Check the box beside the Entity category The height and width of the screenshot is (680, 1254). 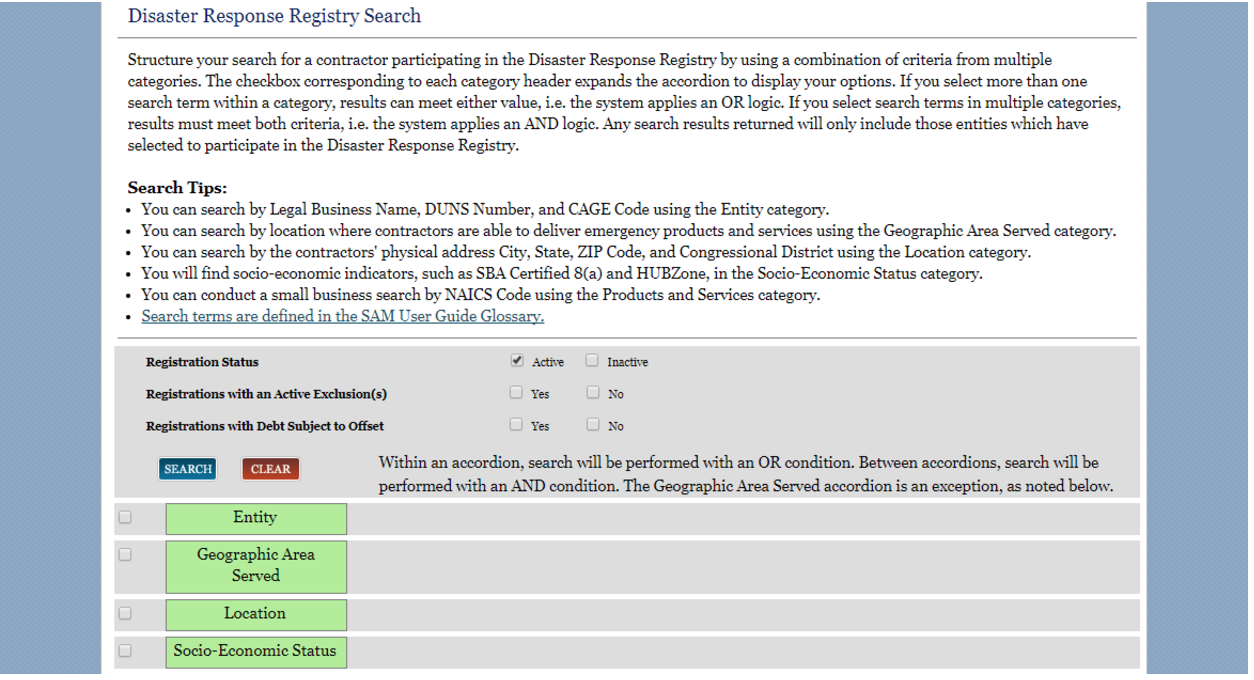click(x=125, y=516)
